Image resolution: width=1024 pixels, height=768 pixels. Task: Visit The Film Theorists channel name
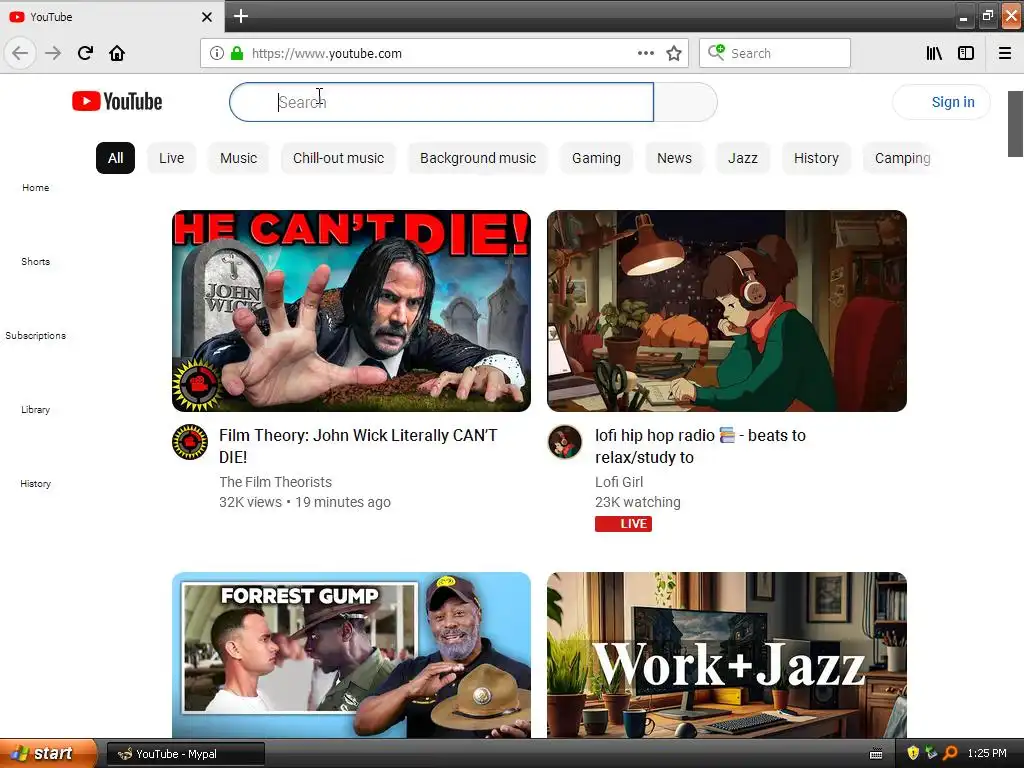[x=276, y=482]
